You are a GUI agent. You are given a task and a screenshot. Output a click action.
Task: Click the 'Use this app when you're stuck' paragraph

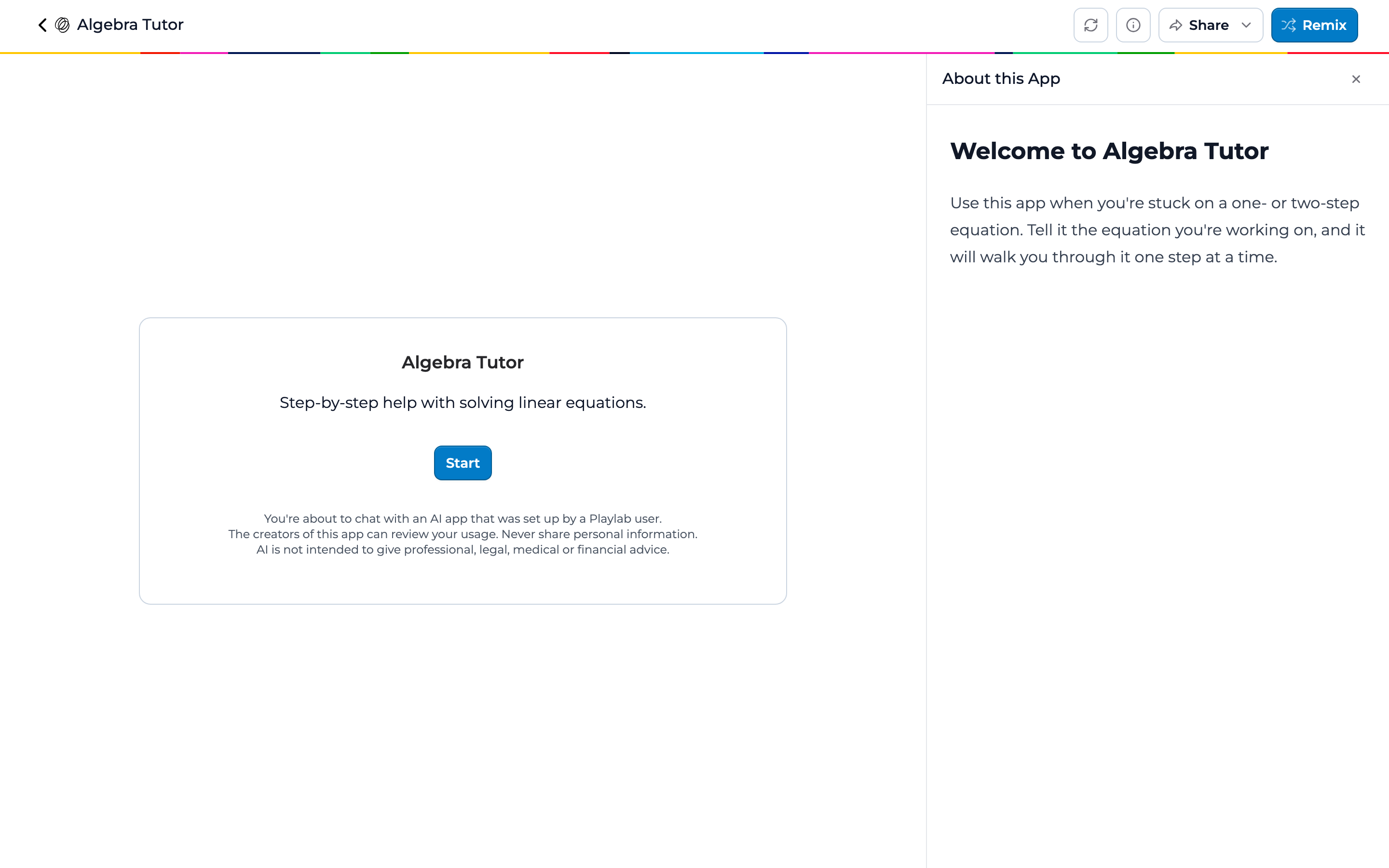pos(1157,230)
